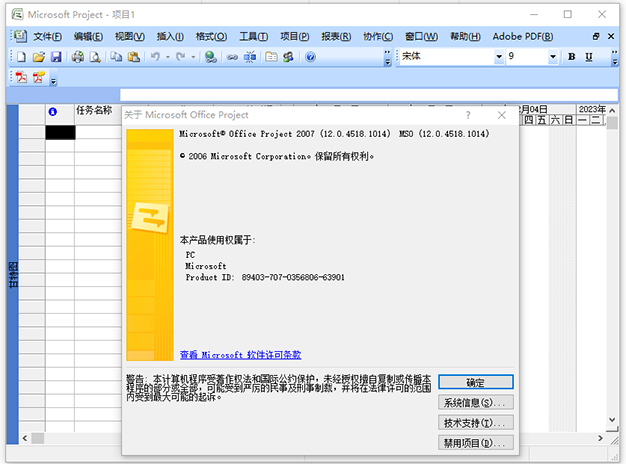Open the font name dropdown showing 宋体

point(499,57)
